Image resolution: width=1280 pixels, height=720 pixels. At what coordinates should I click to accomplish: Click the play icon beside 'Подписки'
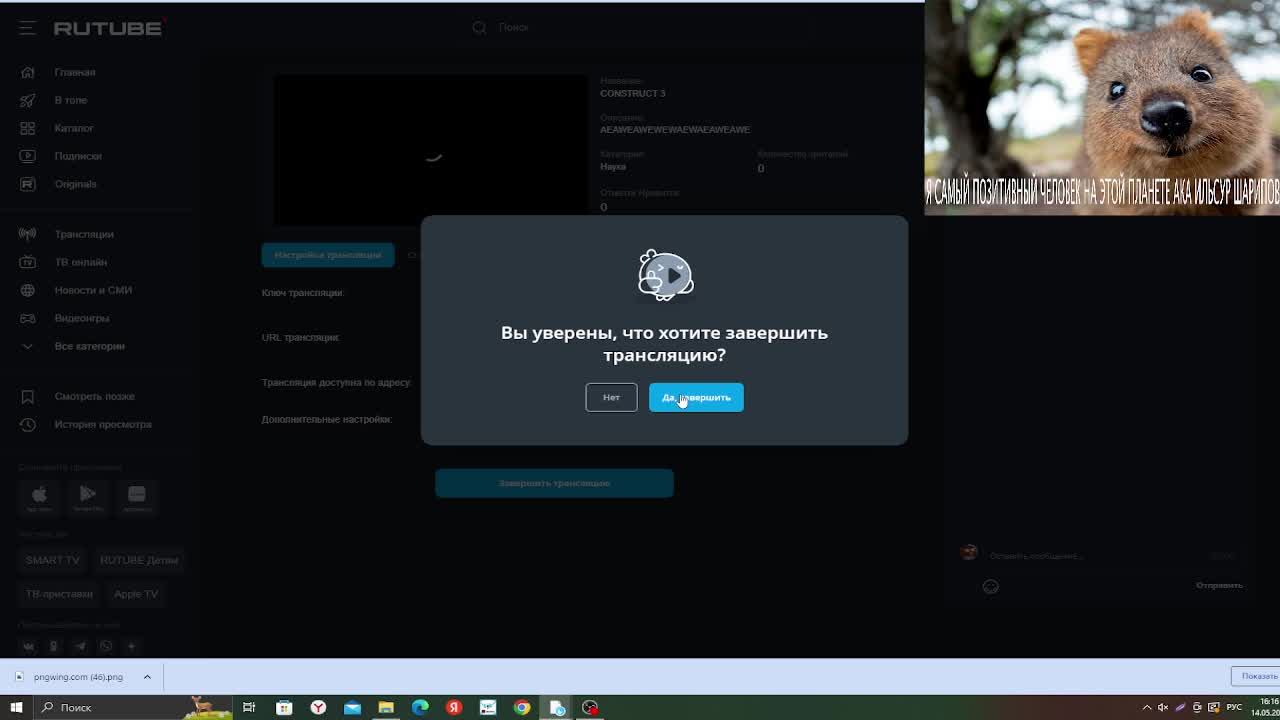point(28,156)
